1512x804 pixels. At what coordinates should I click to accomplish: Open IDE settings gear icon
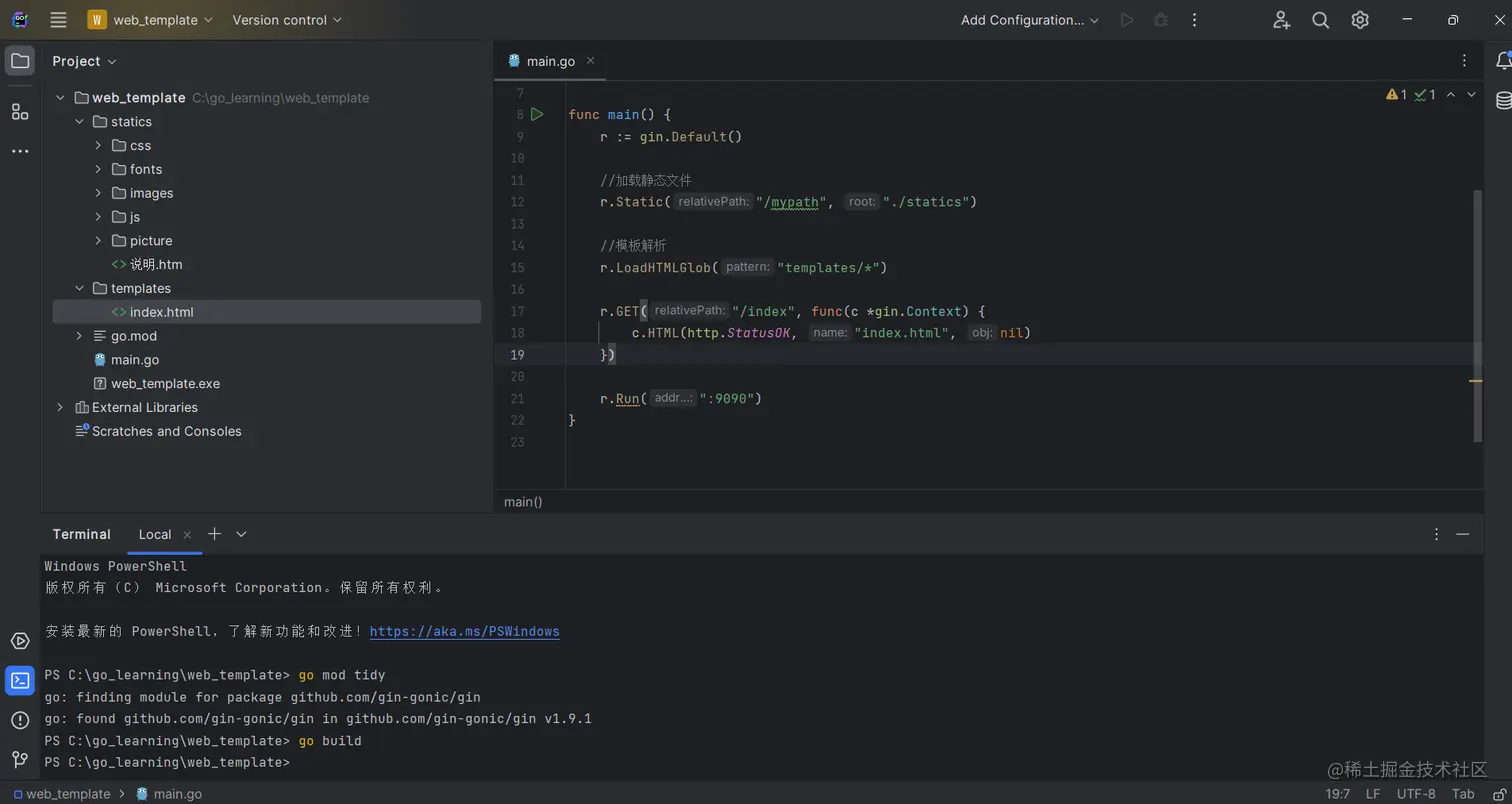[x=1360, y=20]
